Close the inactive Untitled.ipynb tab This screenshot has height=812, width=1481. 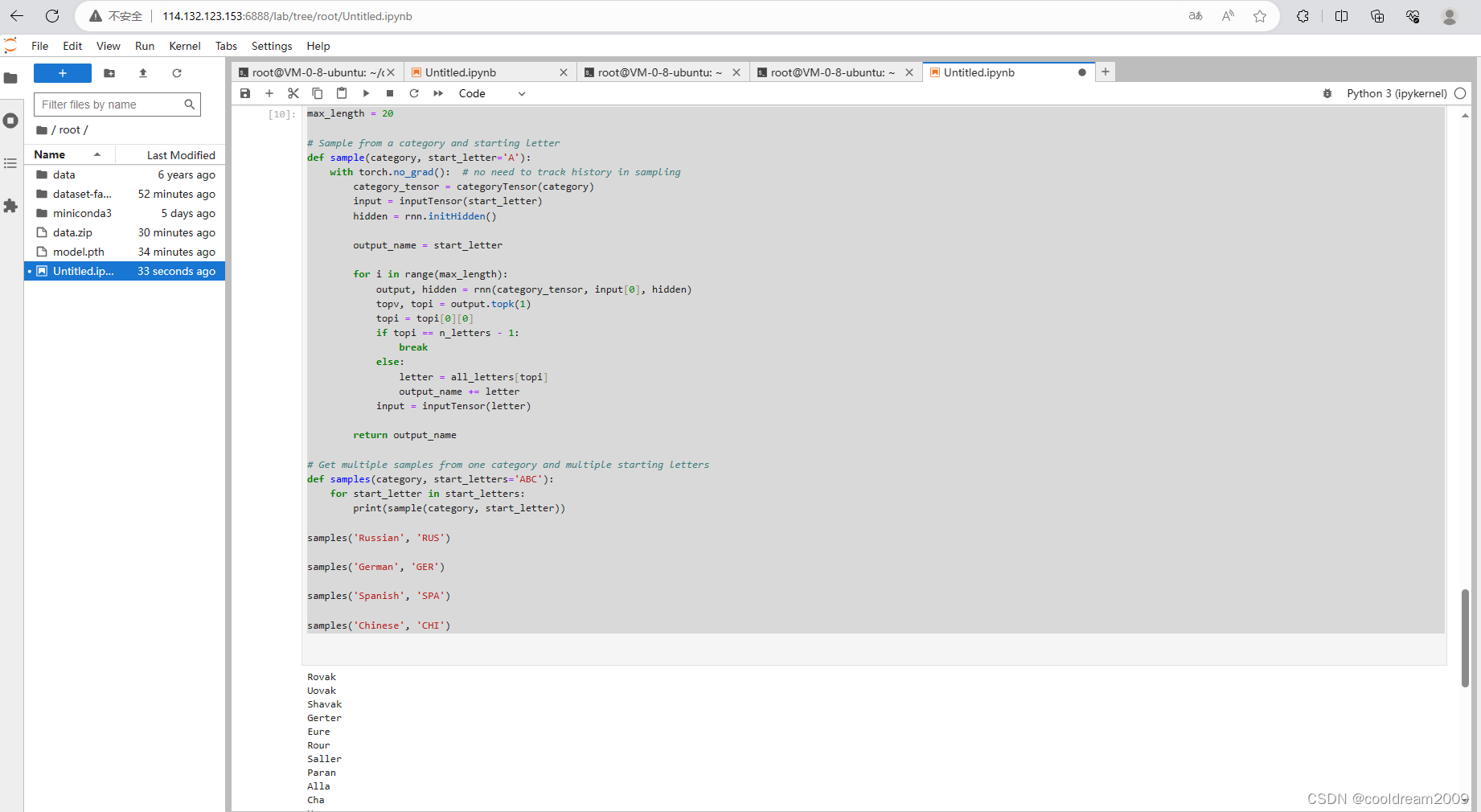(x=564, y=72)
